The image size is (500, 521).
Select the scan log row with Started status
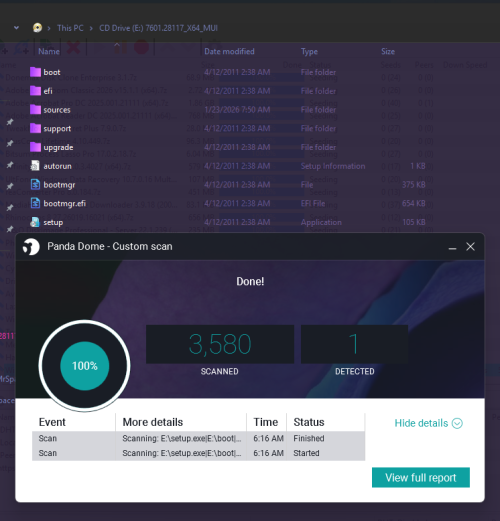click(x=198, y=453)
